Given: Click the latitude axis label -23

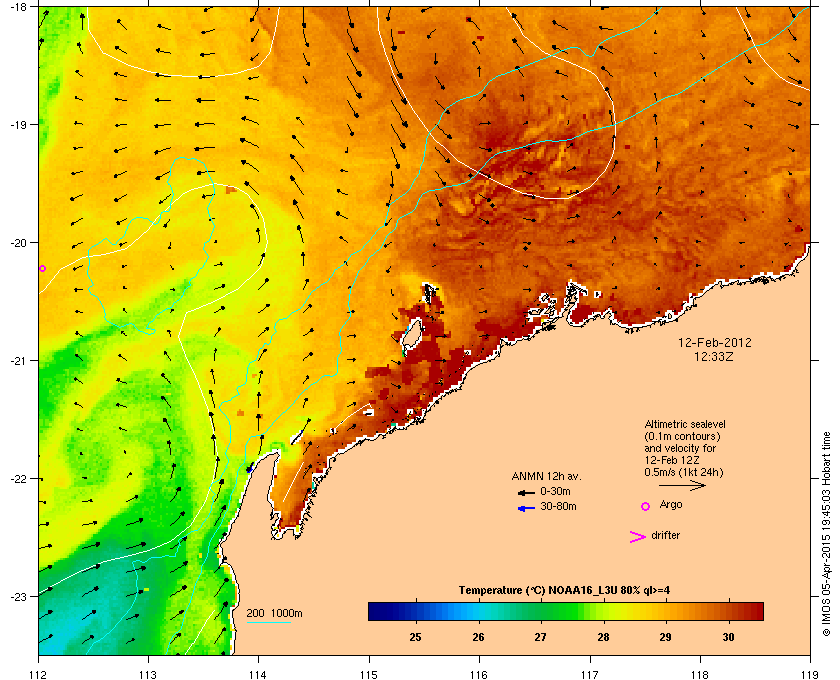Looking at the screenshot, I should [x=18, y=596].
